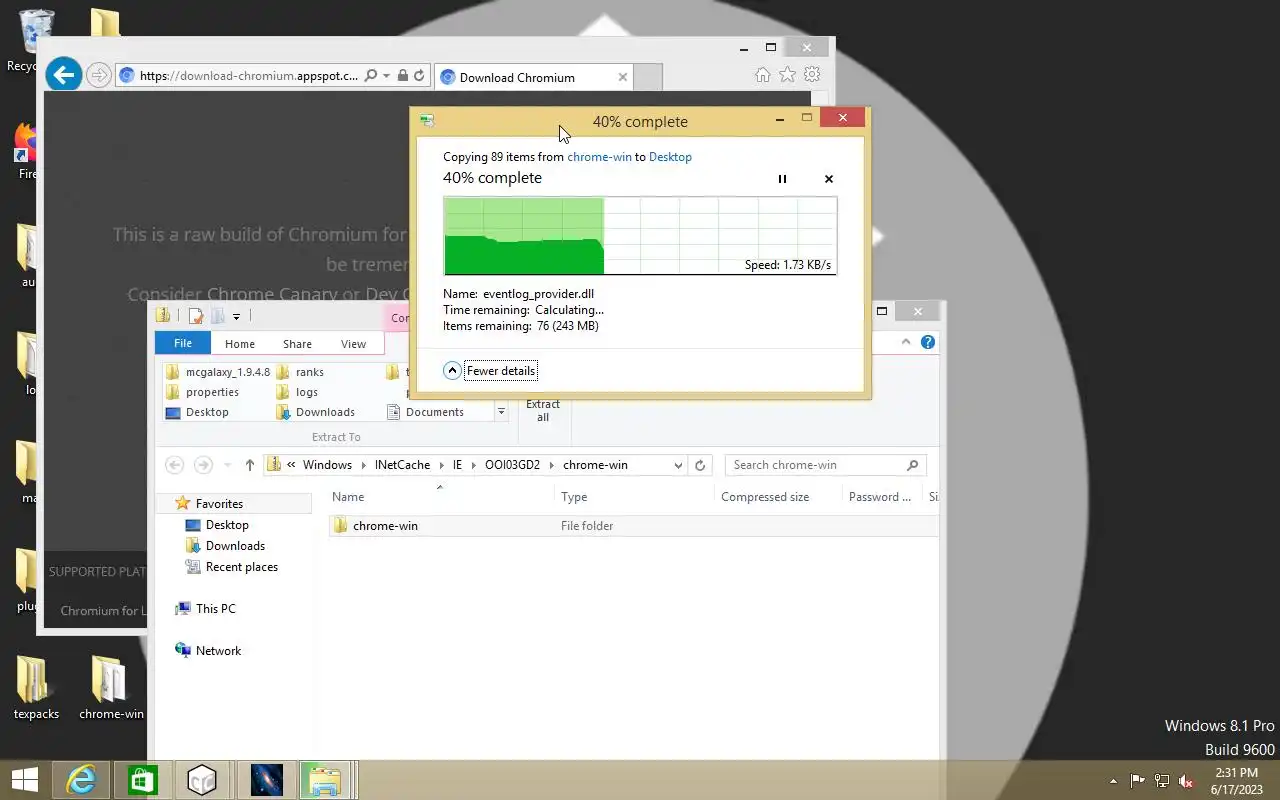Choose properties folder as extract destination
Screen dimensions: 1280x800
click(x=203, y=392)
